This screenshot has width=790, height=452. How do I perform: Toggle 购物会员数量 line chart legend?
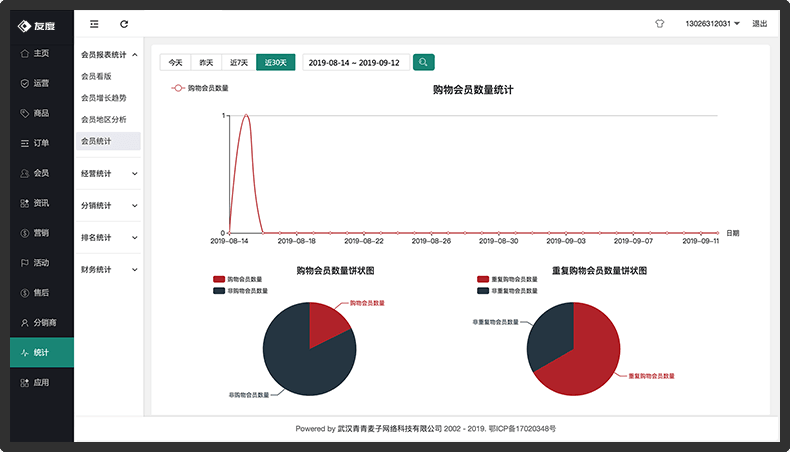[200, 88]
